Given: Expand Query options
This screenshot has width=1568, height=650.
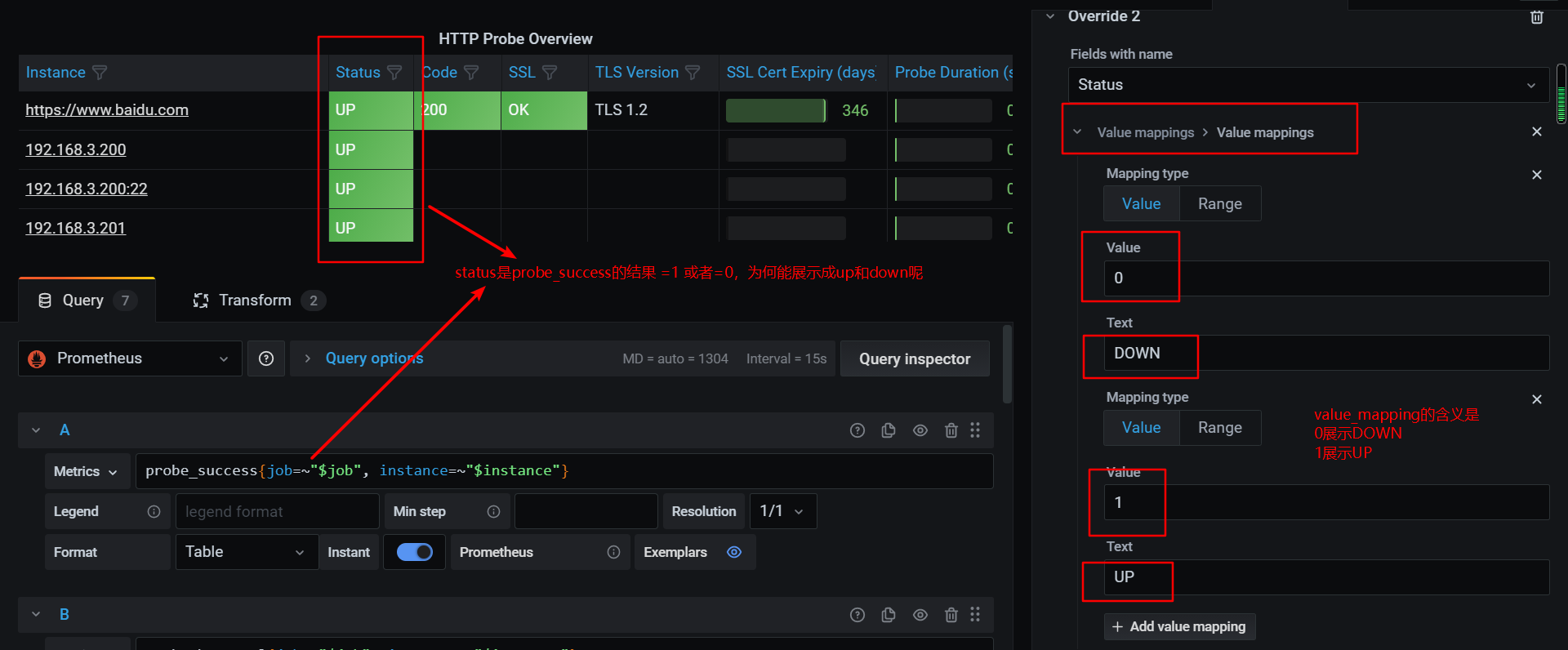Looking at the screenshot, I should [x=374, y=358].
